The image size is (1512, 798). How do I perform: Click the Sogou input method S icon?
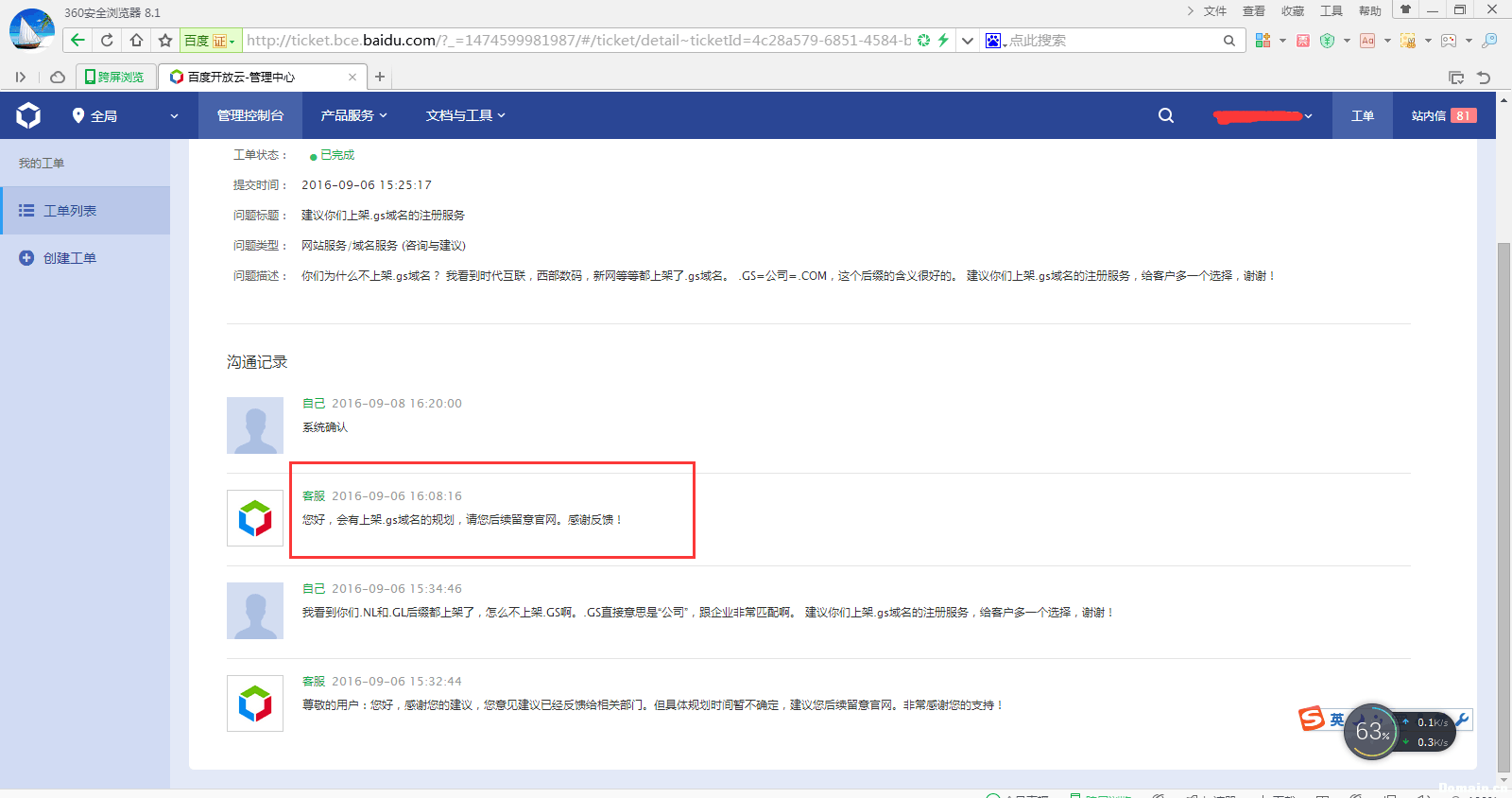(x=1312, y=719)
